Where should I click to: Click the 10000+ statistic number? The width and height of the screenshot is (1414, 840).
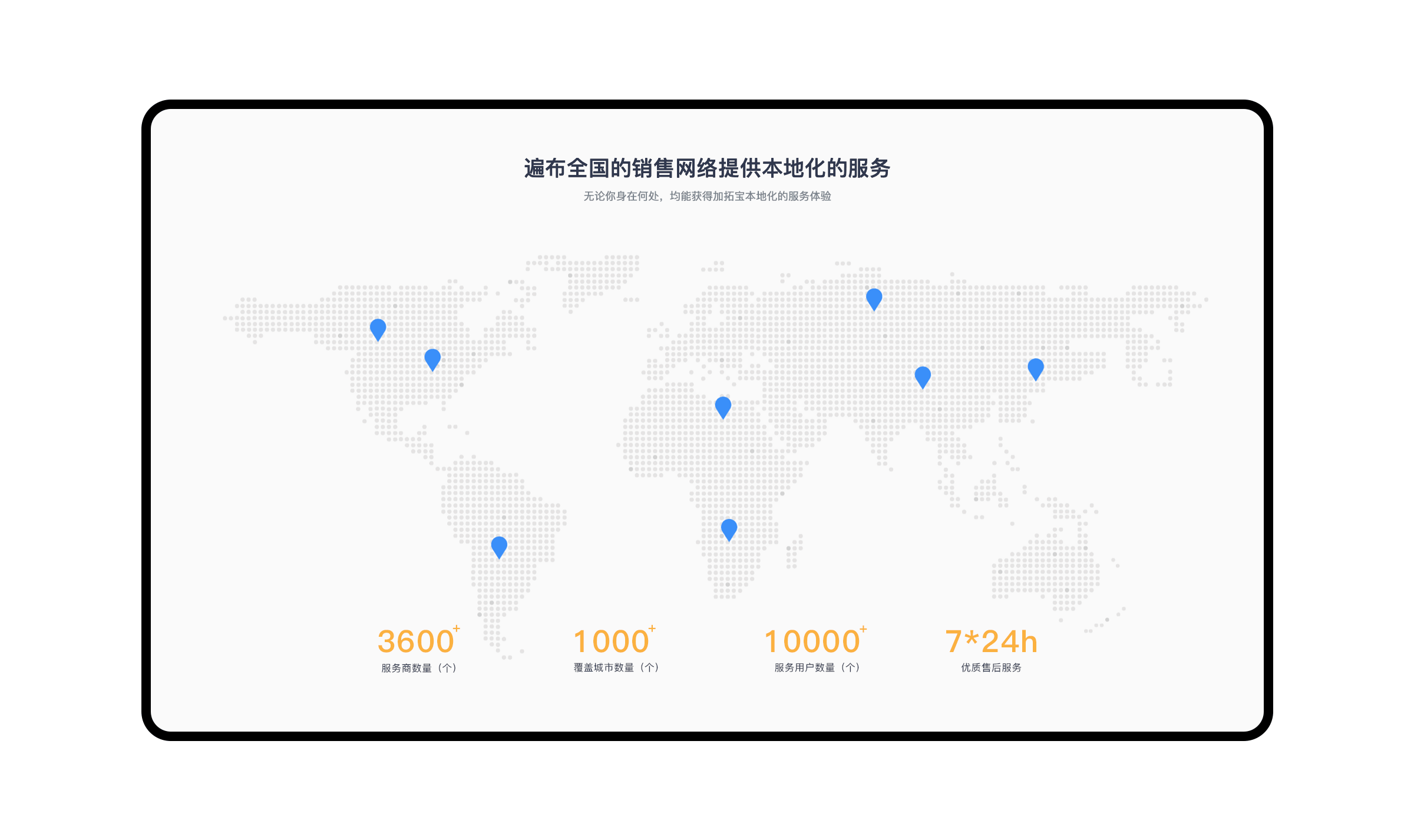(x=815, y=640)
